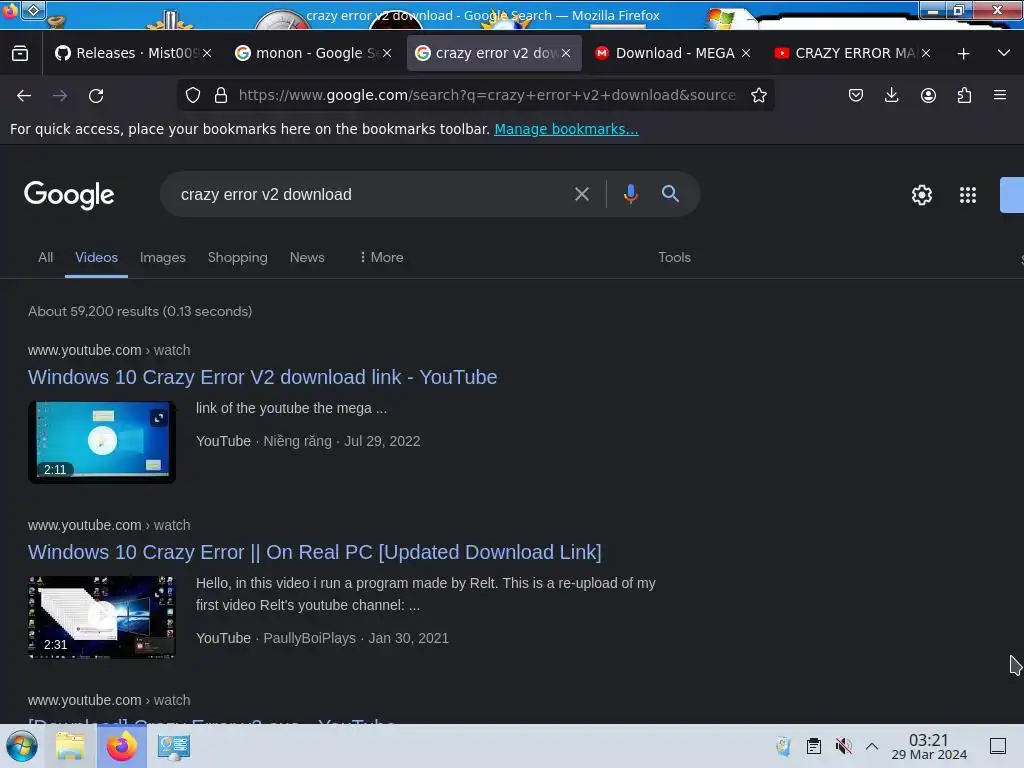Click the Niềng răng channel name
Screen dimensions: 1024x768
[297, 441]
